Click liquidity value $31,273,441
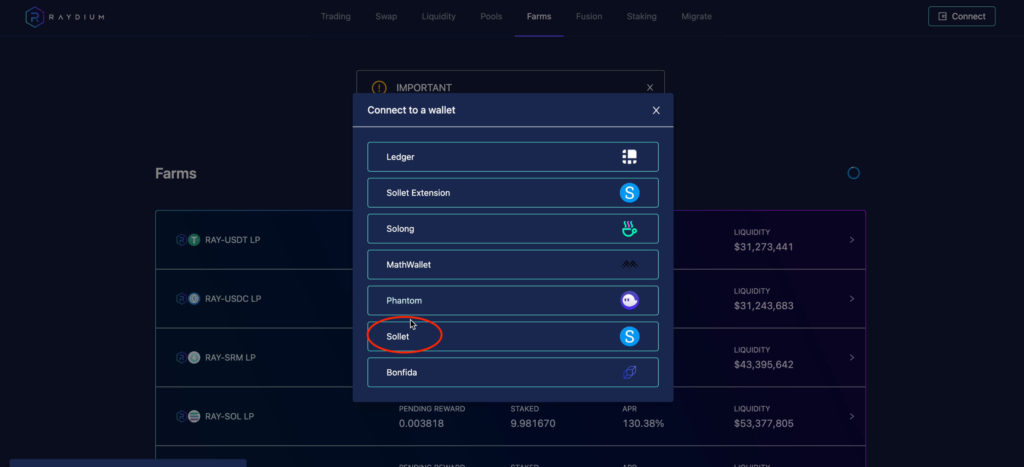The width and height of the screenshot is (1024, 467). coord(763,247)
